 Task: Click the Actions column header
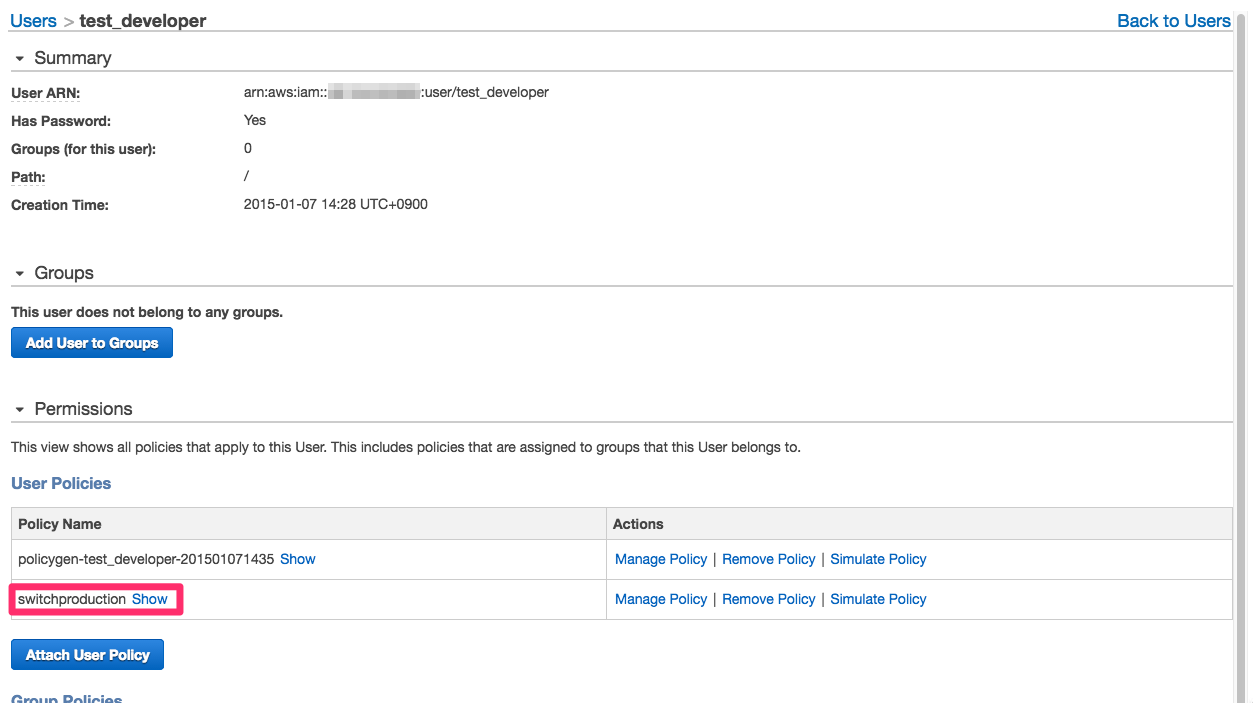click(x=638, y=524)
